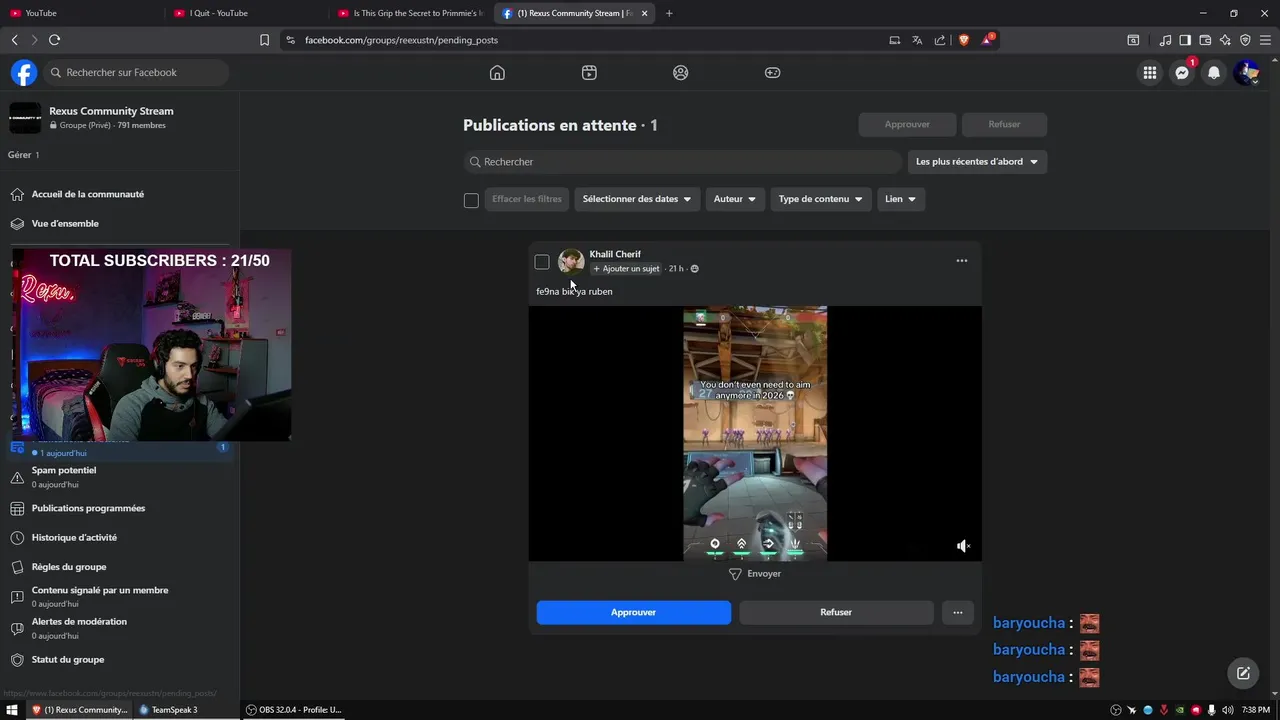The width and height of the screenshot is (1280, 720).
Task: Open the Type de contenu filter dropdown
Action: (x=821, y=199)
